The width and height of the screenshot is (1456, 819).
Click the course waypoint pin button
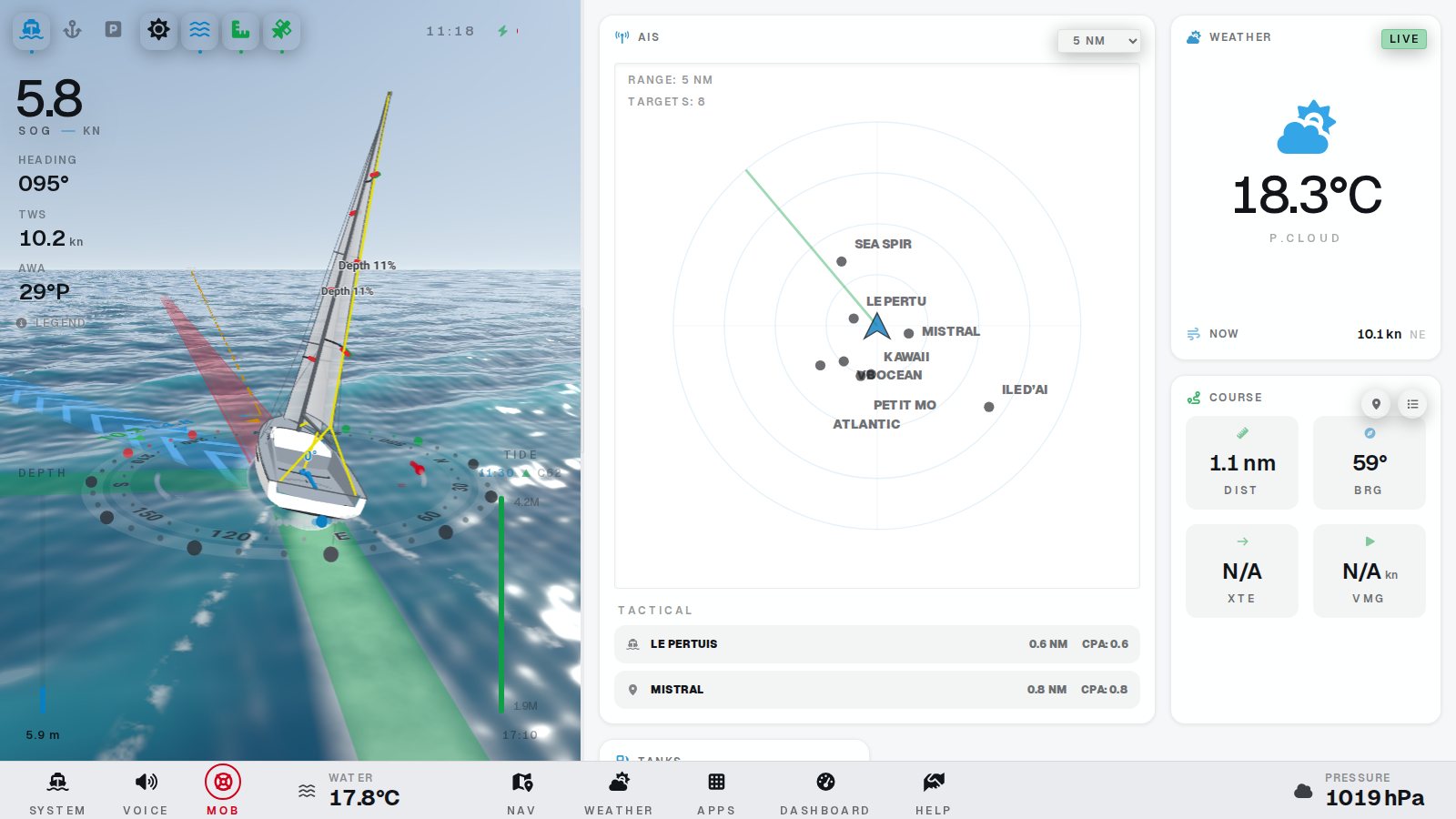1376,404
